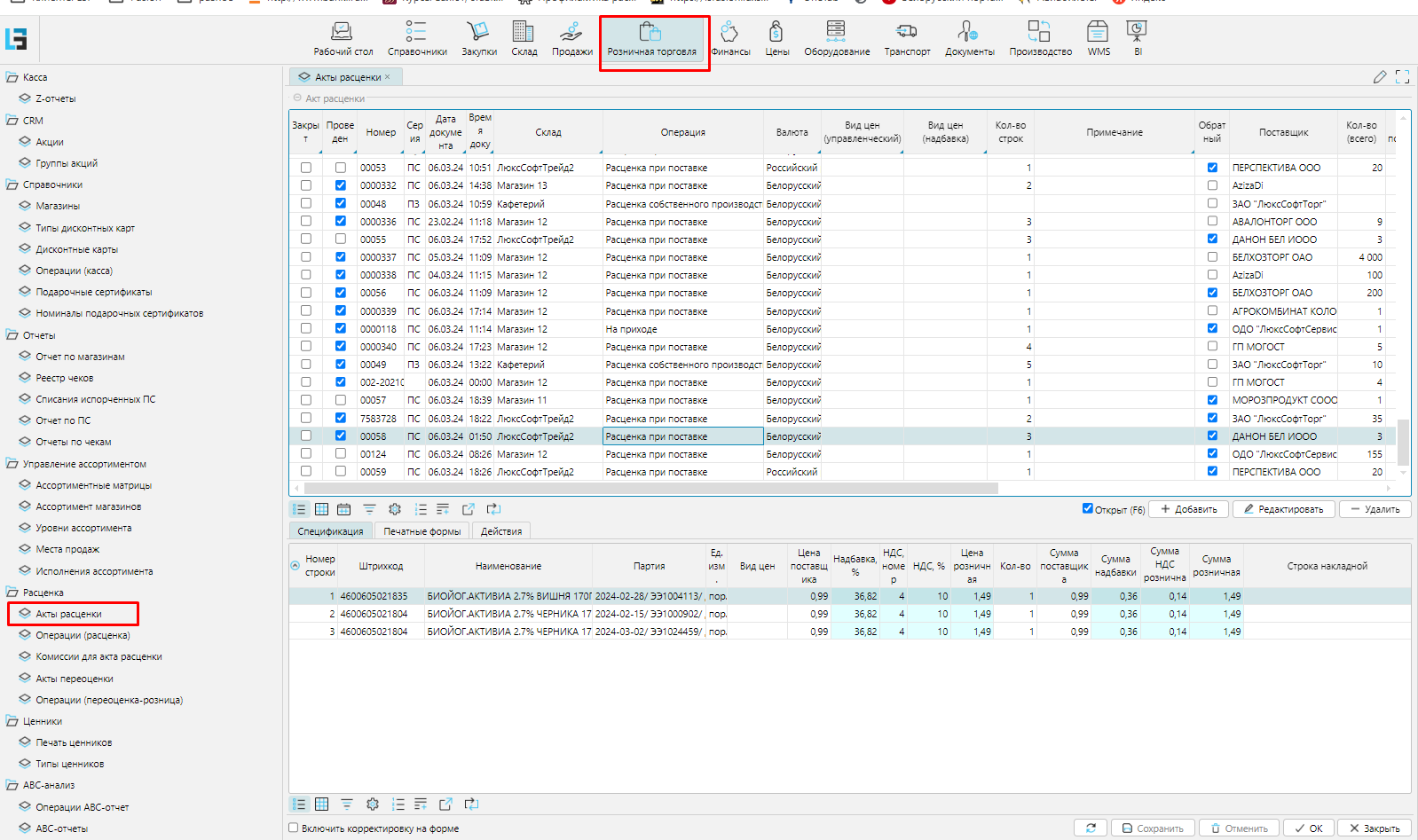Viewport: 1418px width, 840px height.
Task: Open the Склад module in top toolbar
Action: point(524,39)
